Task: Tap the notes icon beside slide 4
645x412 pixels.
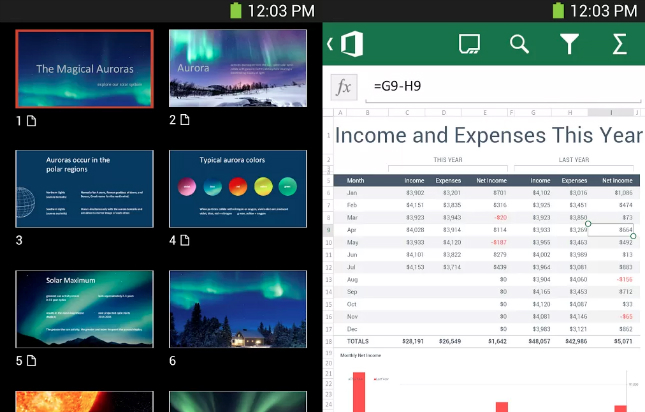Action: [x=186, y=241]
